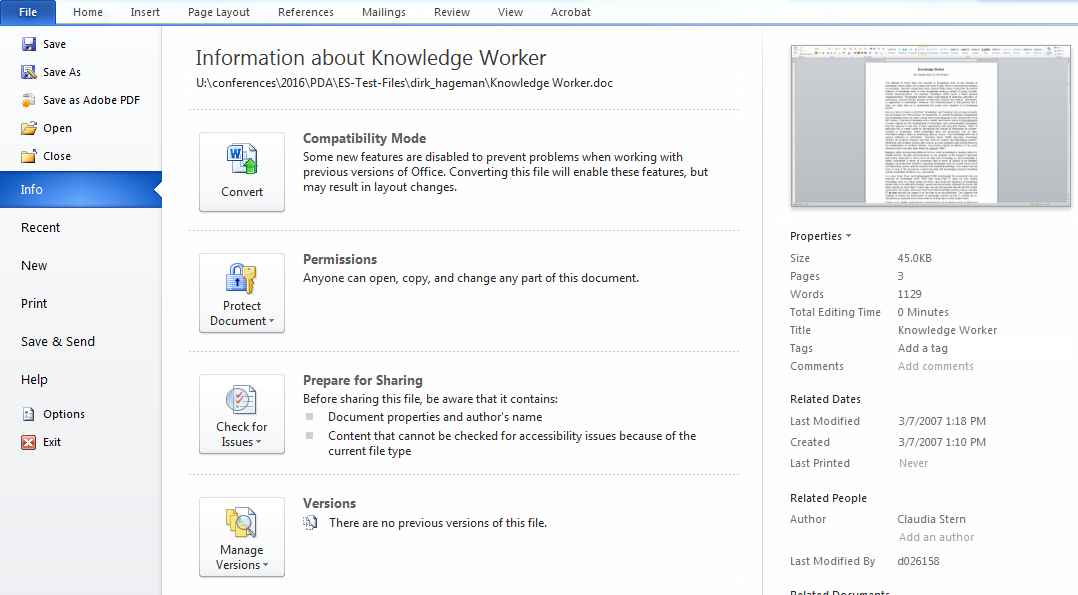1078x595 pixels.
Task: Choose Save & Send in the sidebar
Action: [x=58, y=342]
